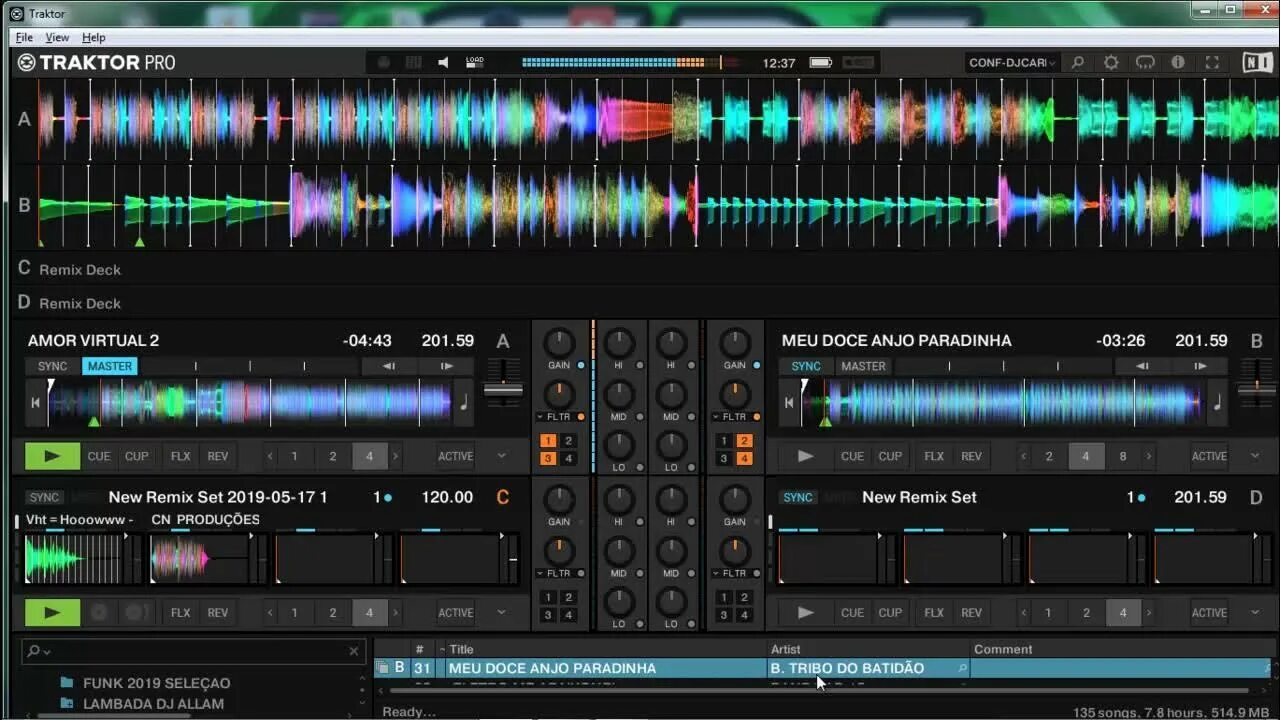Toggle SYNC on deck B

pos(806,366)
